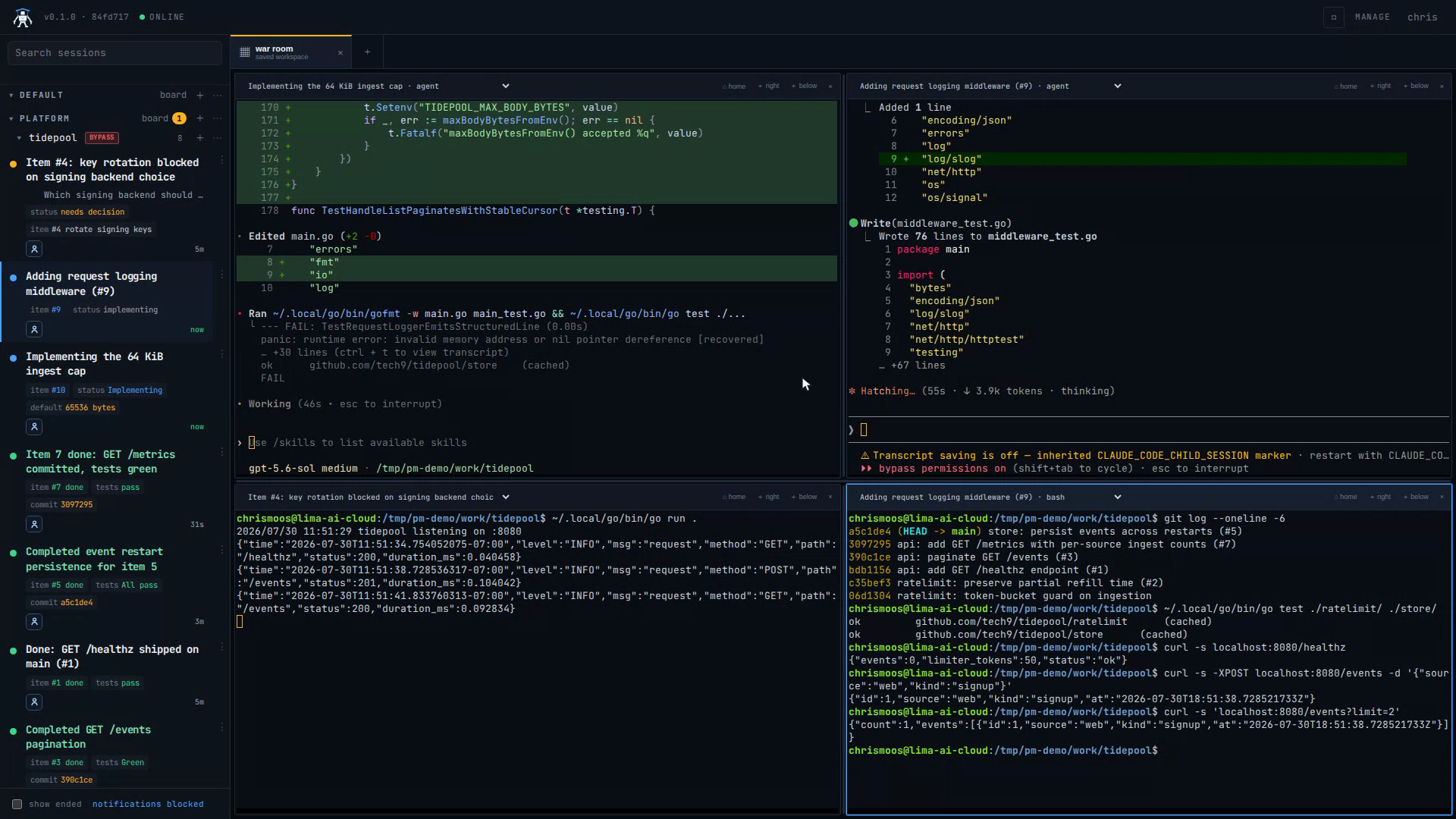
Task: Select Completed GET /events pagination session
Action: [x=89, y=737]
